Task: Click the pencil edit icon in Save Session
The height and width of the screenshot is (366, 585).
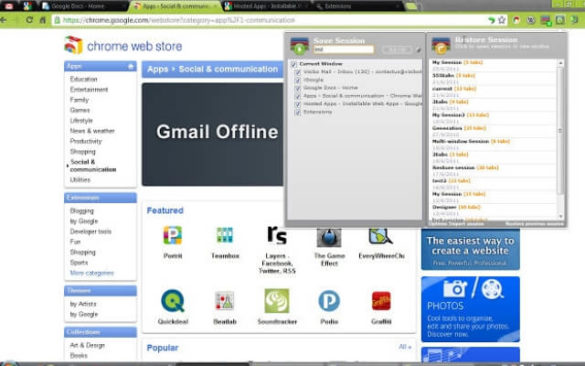Action: pyautogui.click(x=419, y=50)
